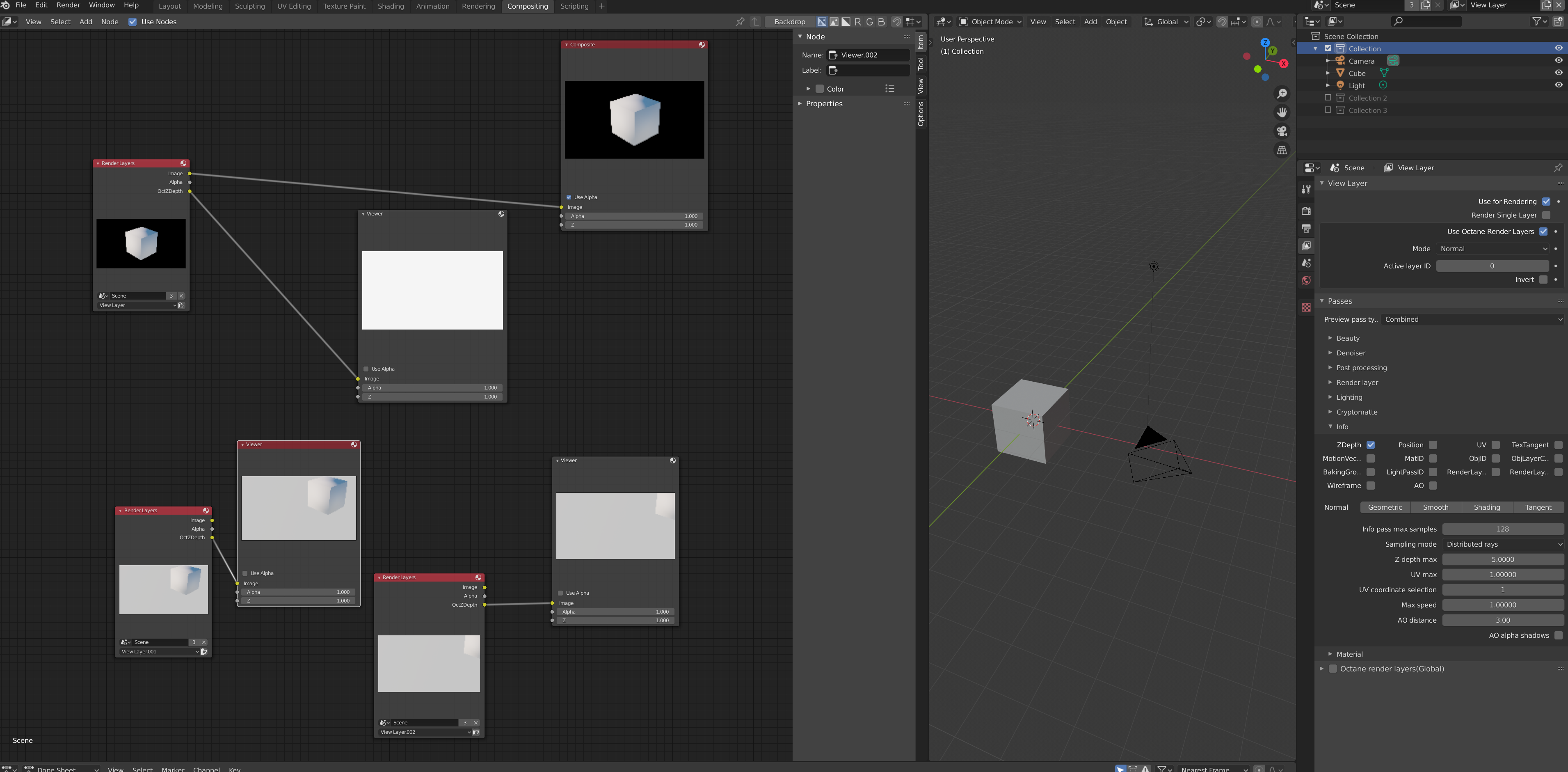Click the Backdrop button in compositor header

[789, 22]
